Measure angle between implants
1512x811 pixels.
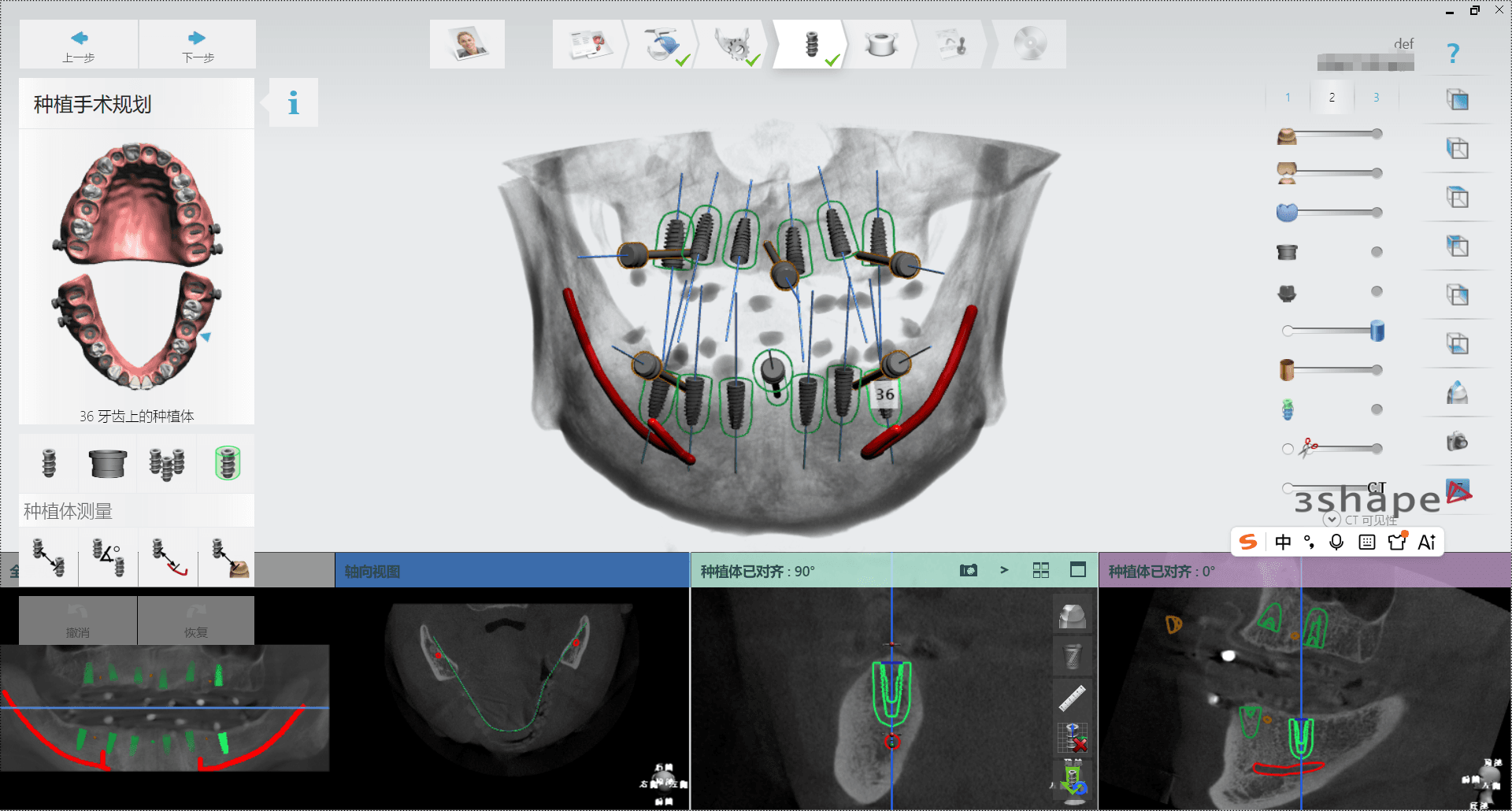(x=108, y=557)
